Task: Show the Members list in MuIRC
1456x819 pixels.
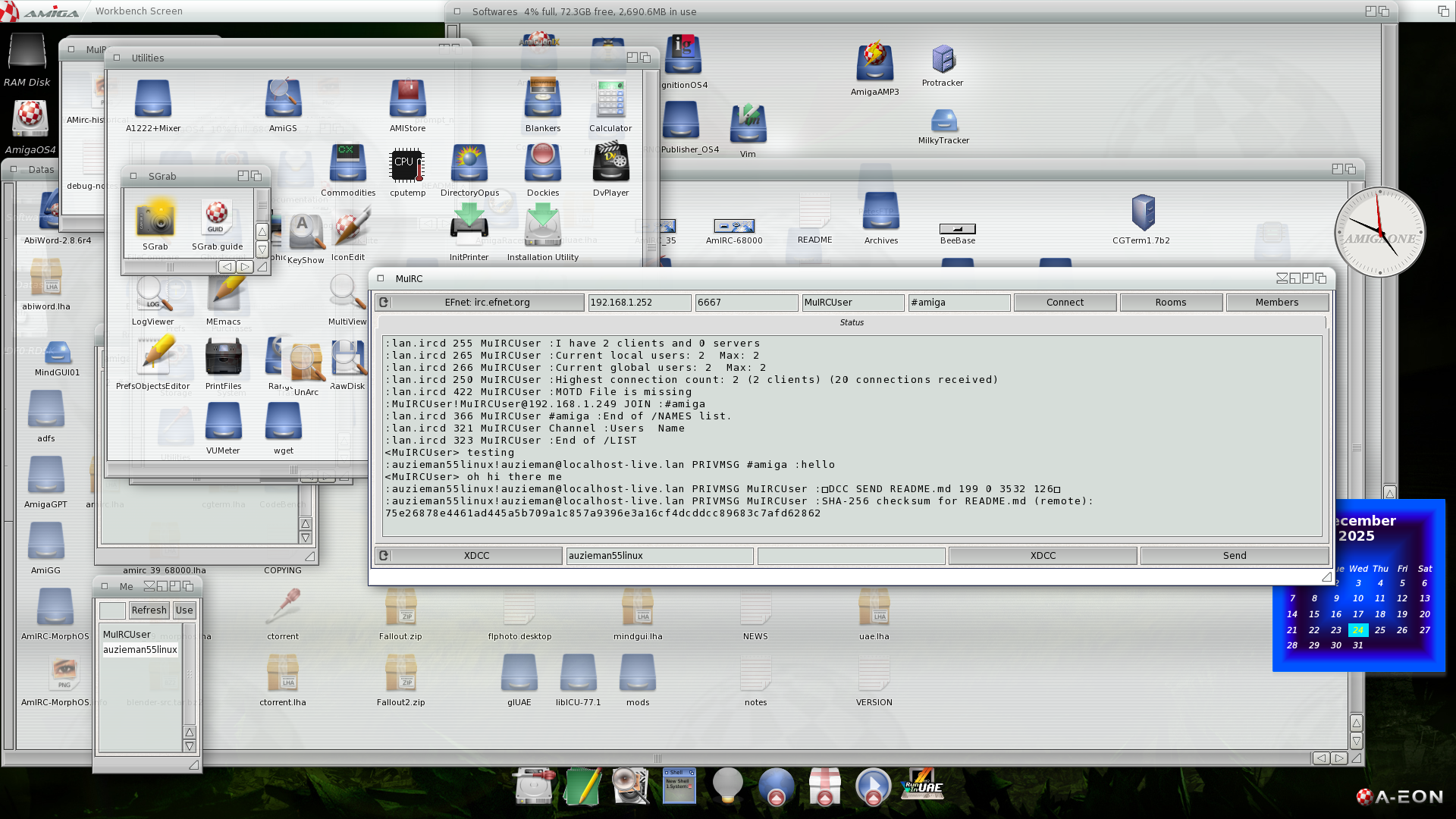Action: (x=1277, y=303)
